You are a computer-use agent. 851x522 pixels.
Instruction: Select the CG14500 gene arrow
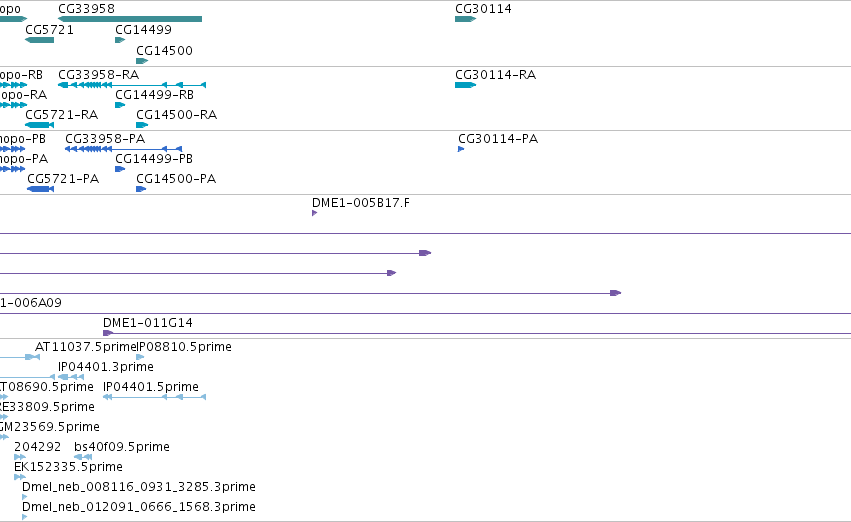142,61
